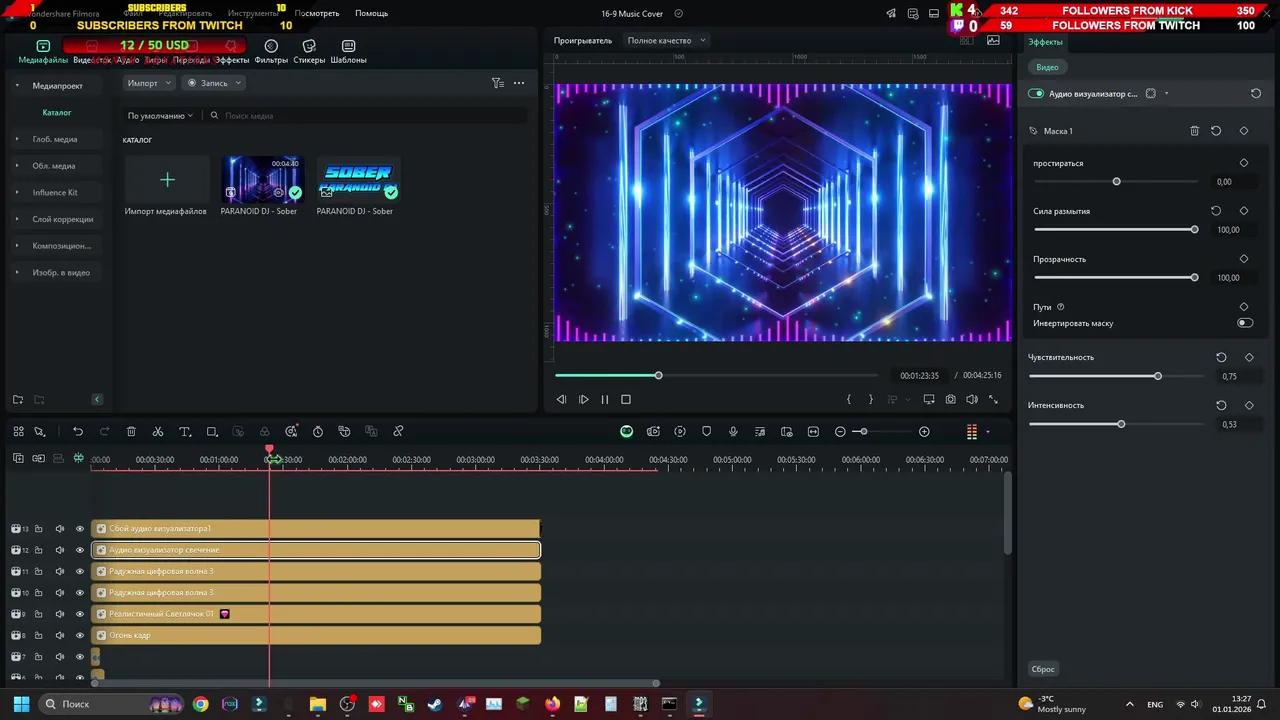The image size is (1280, 720).
Task: Open the Стикеры stickers tab
Action: coord(309,52)
